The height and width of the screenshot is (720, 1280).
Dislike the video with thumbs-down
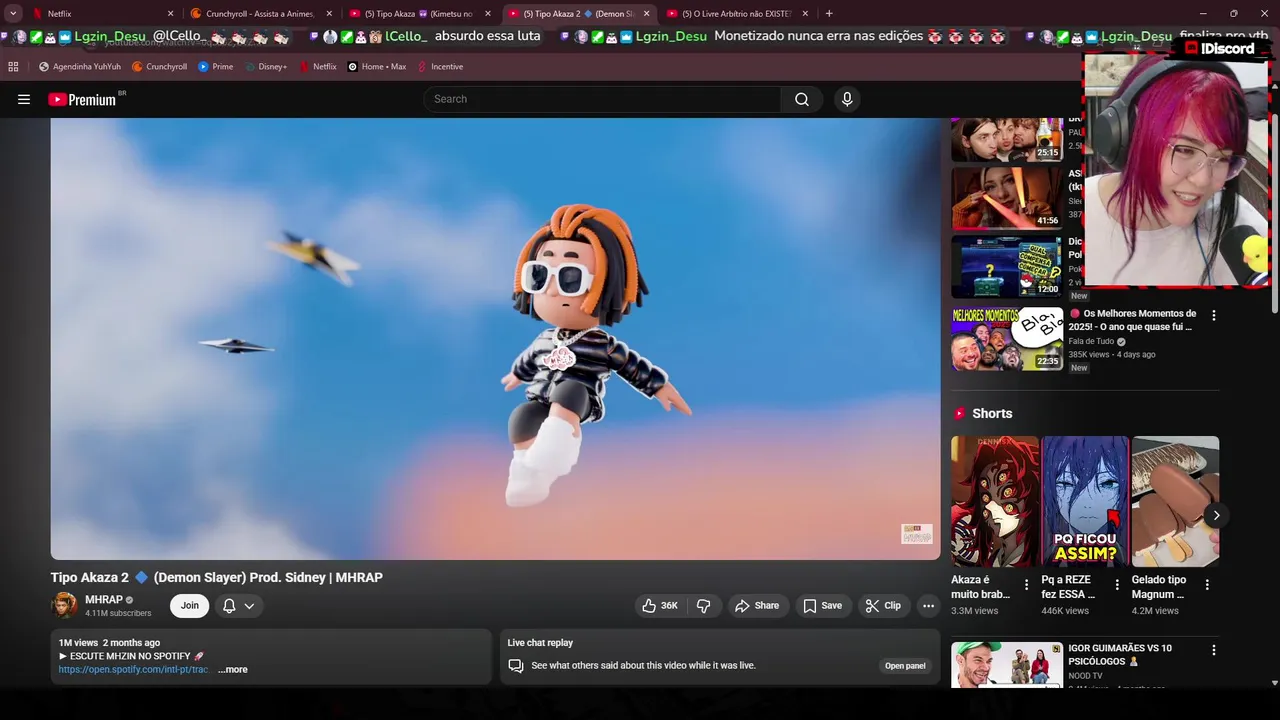(x=704, y=606)
